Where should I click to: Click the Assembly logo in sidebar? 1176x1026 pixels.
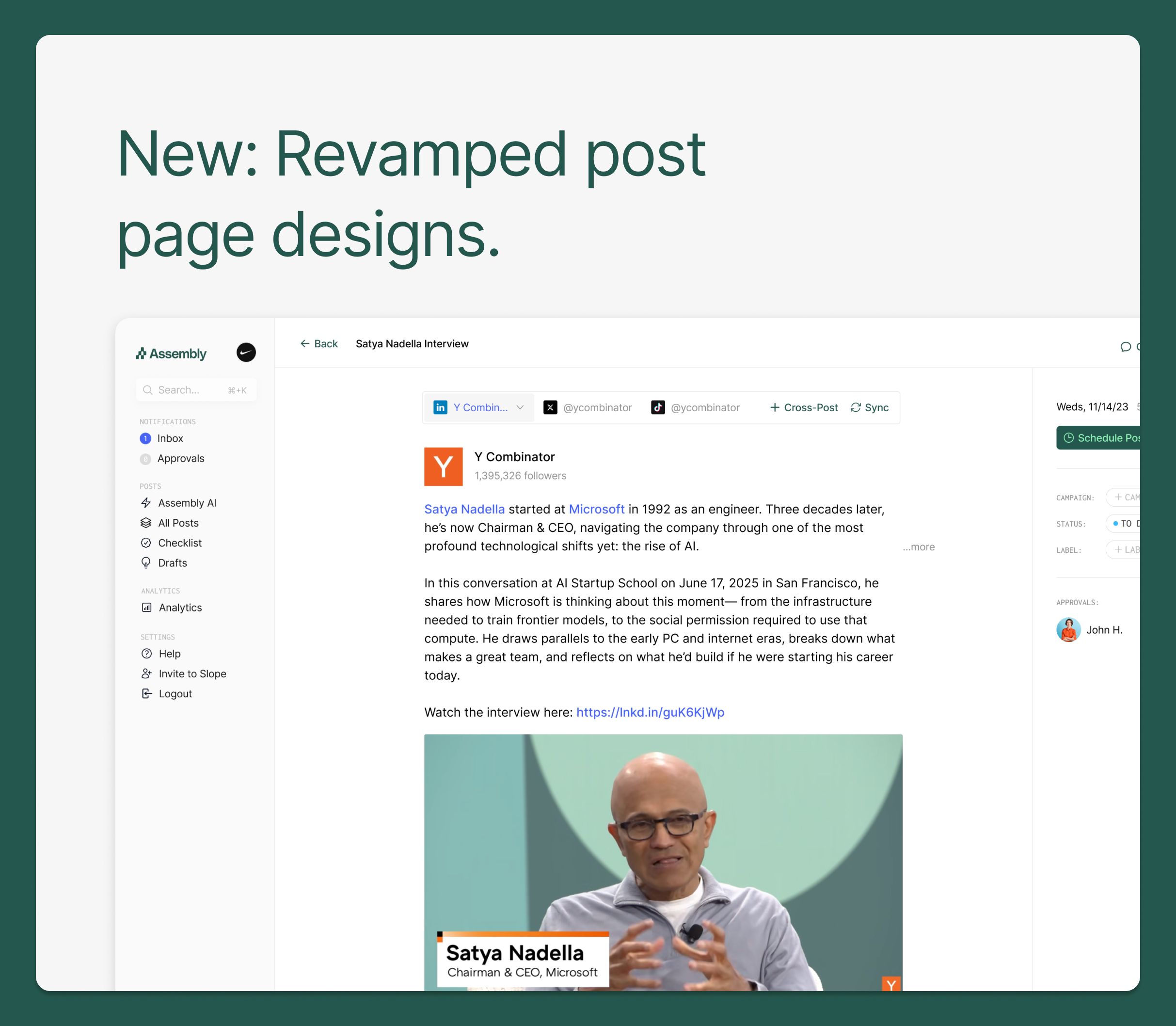tap(171, 354)
